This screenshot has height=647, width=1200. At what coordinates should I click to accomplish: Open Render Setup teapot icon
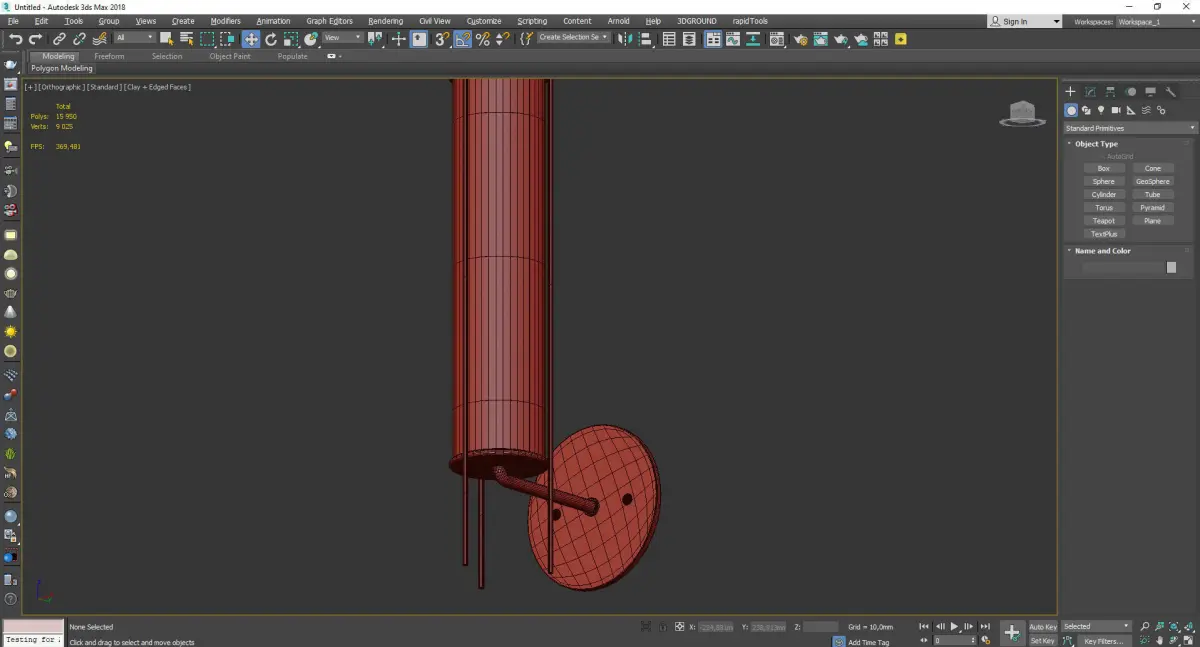tap(801, 39)
